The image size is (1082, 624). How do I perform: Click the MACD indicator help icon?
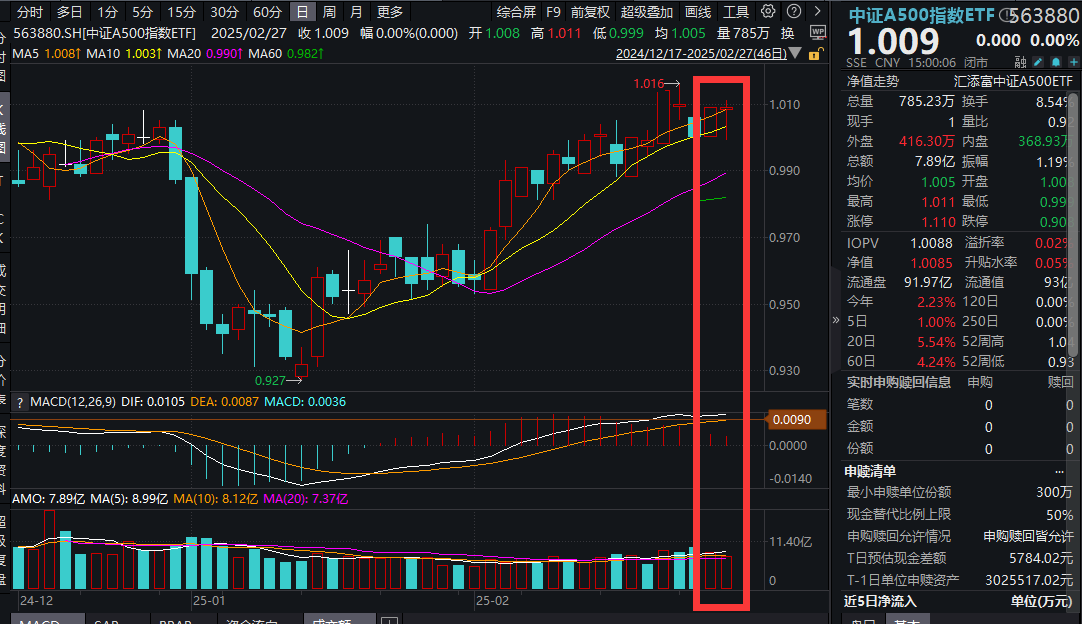tap(19, 401)
